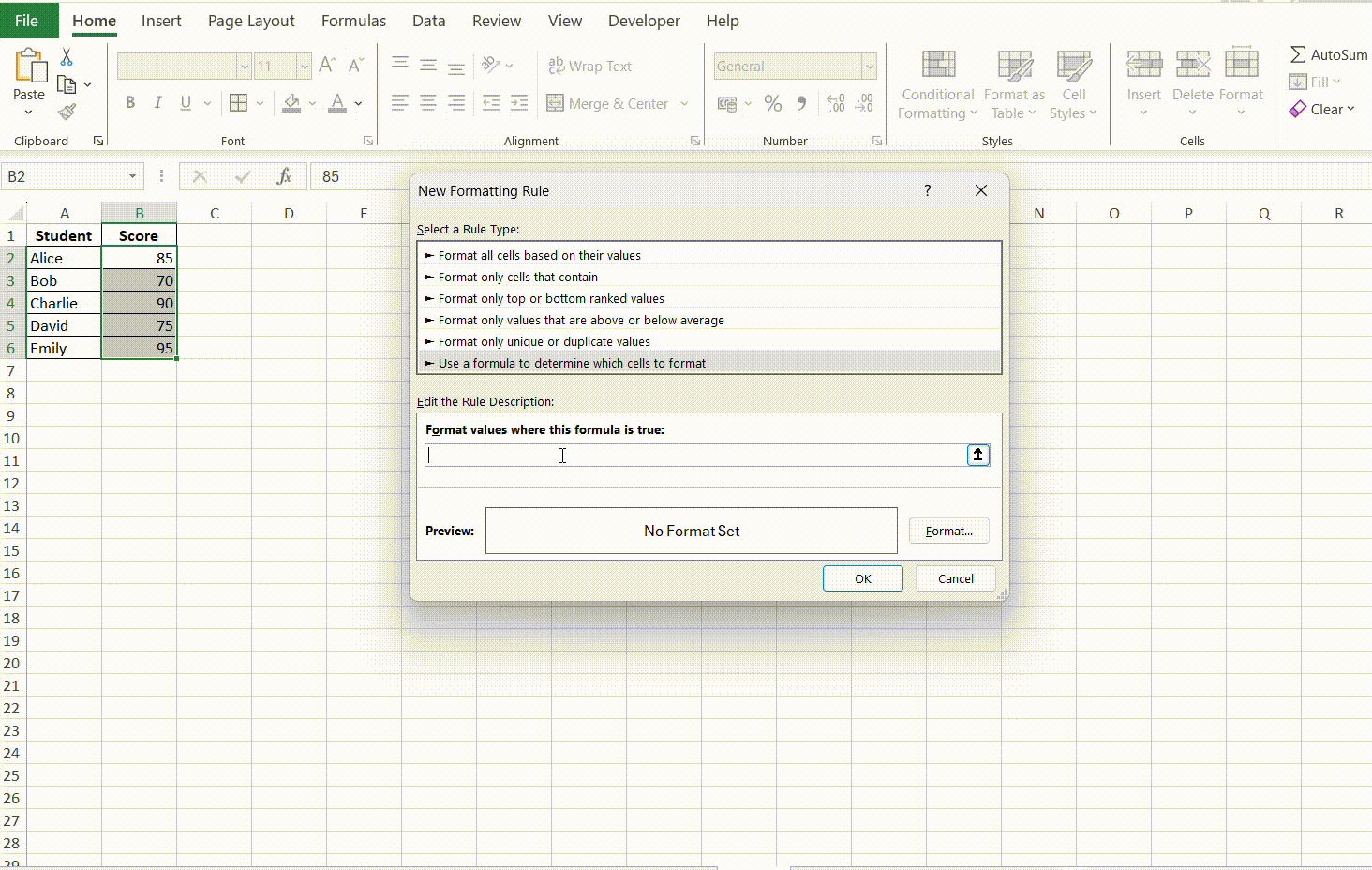Open Clipboard group dialog launcher

click(x=98, y=141)
